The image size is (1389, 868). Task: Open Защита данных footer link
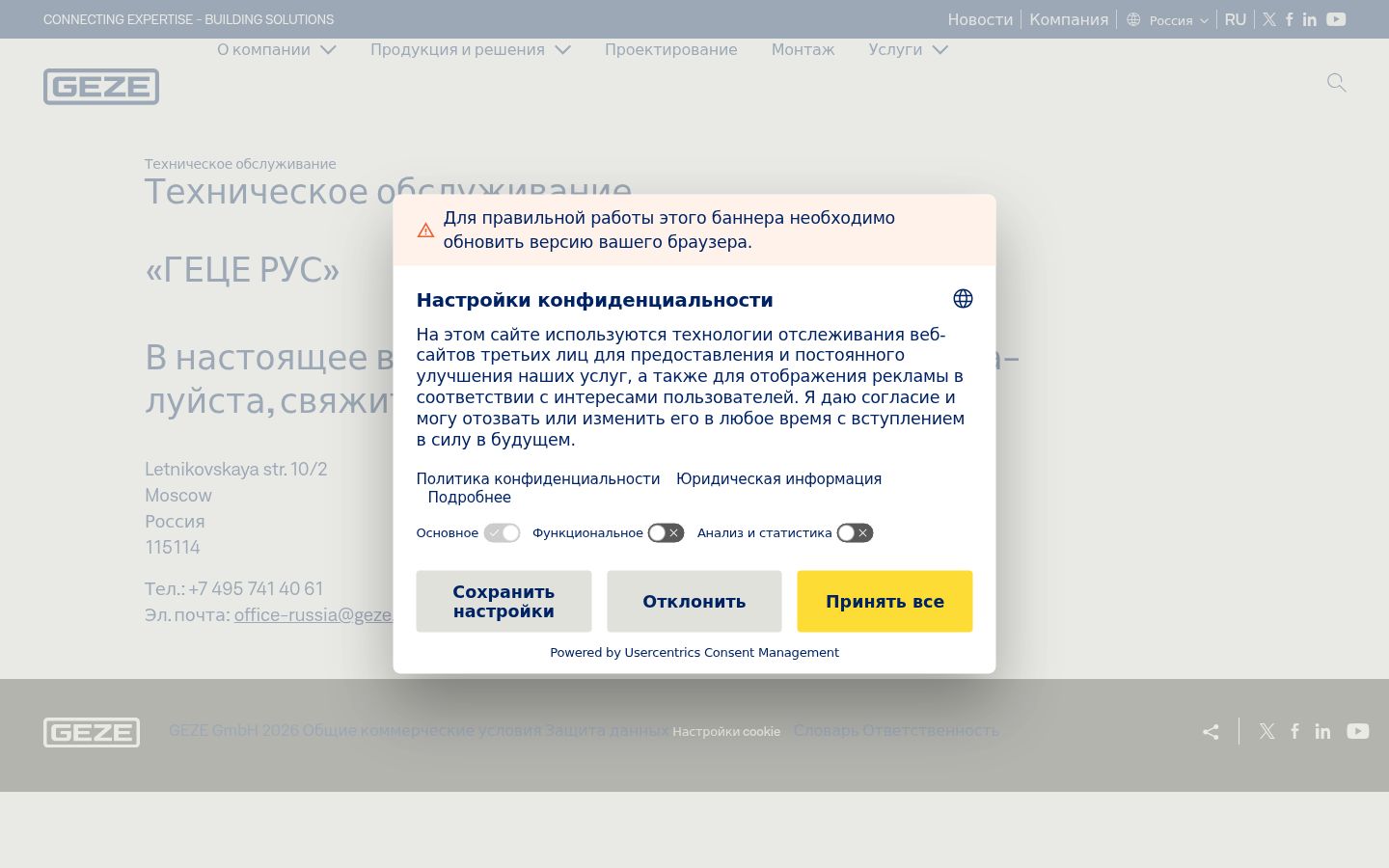[x=608, y=731]
